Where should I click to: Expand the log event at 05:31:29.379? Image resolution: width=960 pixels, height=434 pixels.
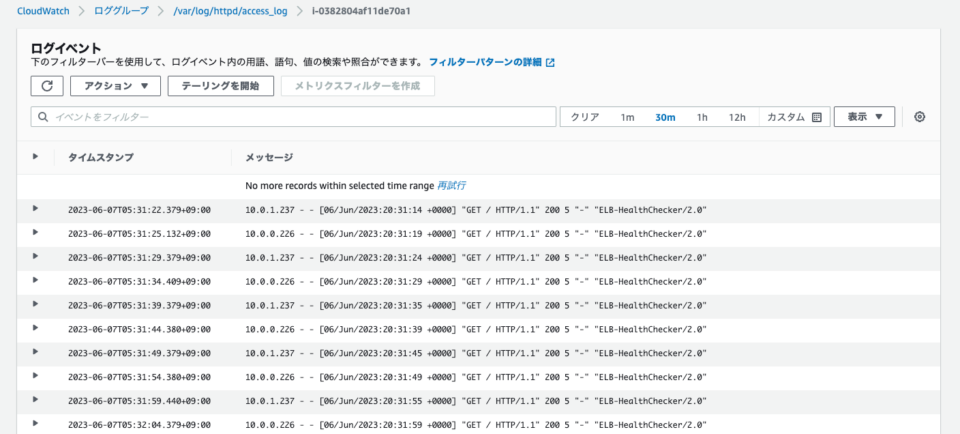point(36,257)
